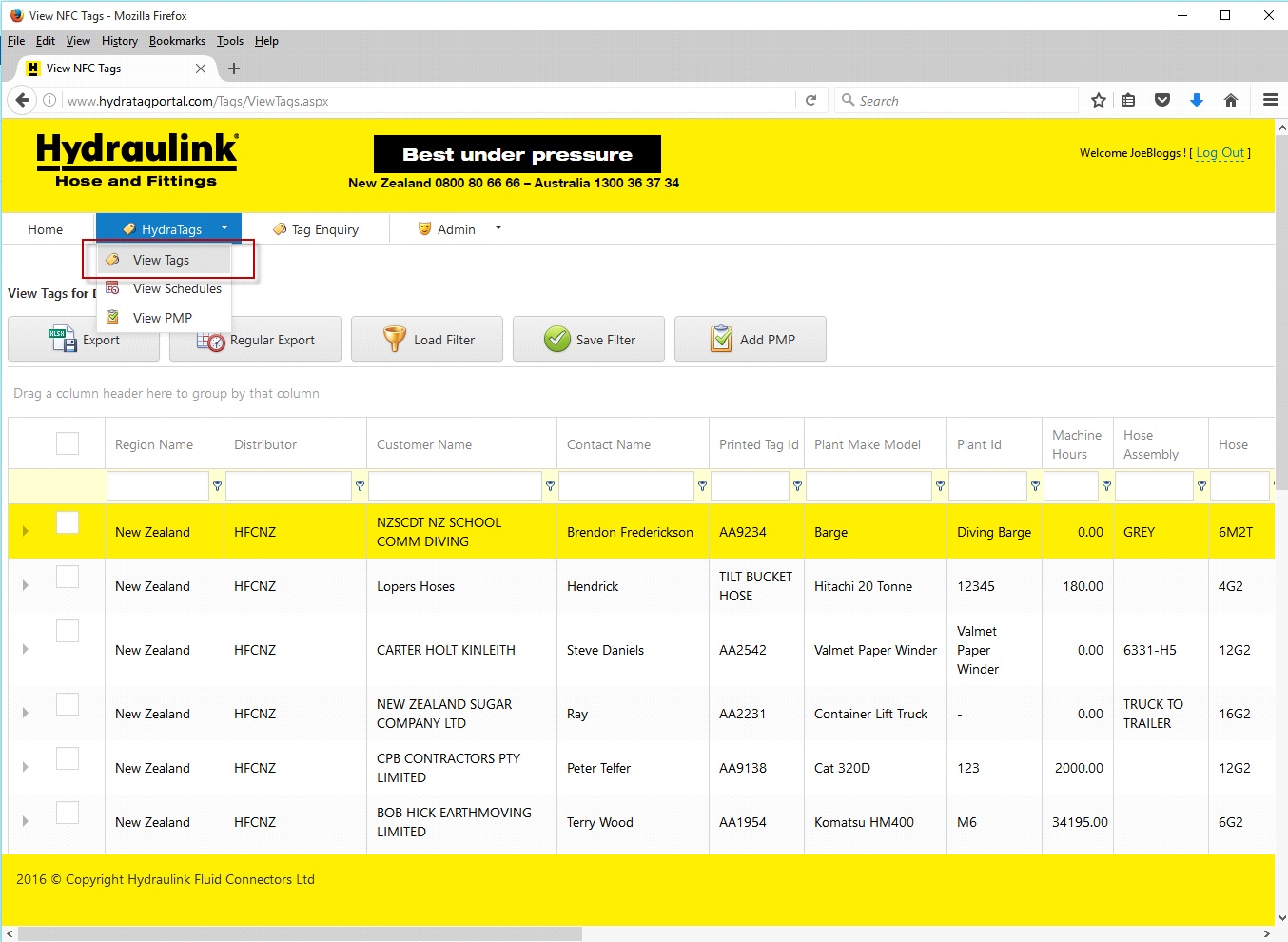This screenshot has height=942, width=1288.
Task: Expand the CARTER HOLT KINLEITH row details
Action: tap(25, 649)
